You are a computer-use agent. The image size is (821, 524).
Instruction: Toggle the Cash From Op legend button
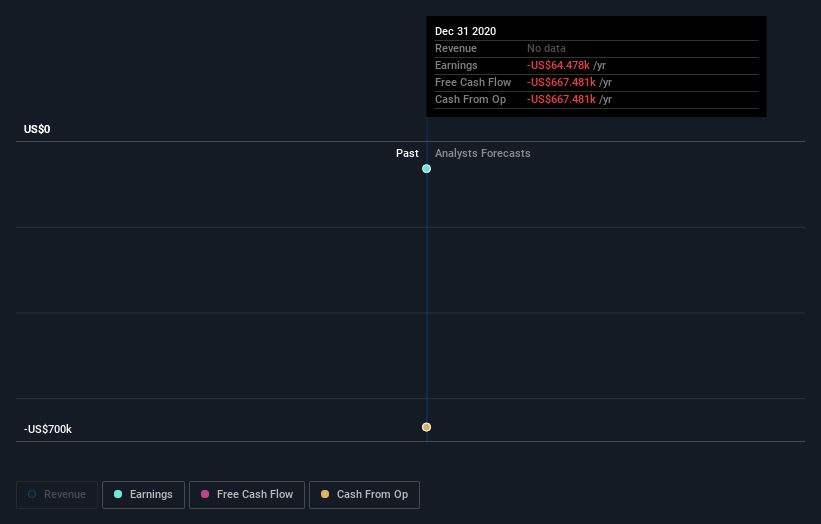pos(364,495)
